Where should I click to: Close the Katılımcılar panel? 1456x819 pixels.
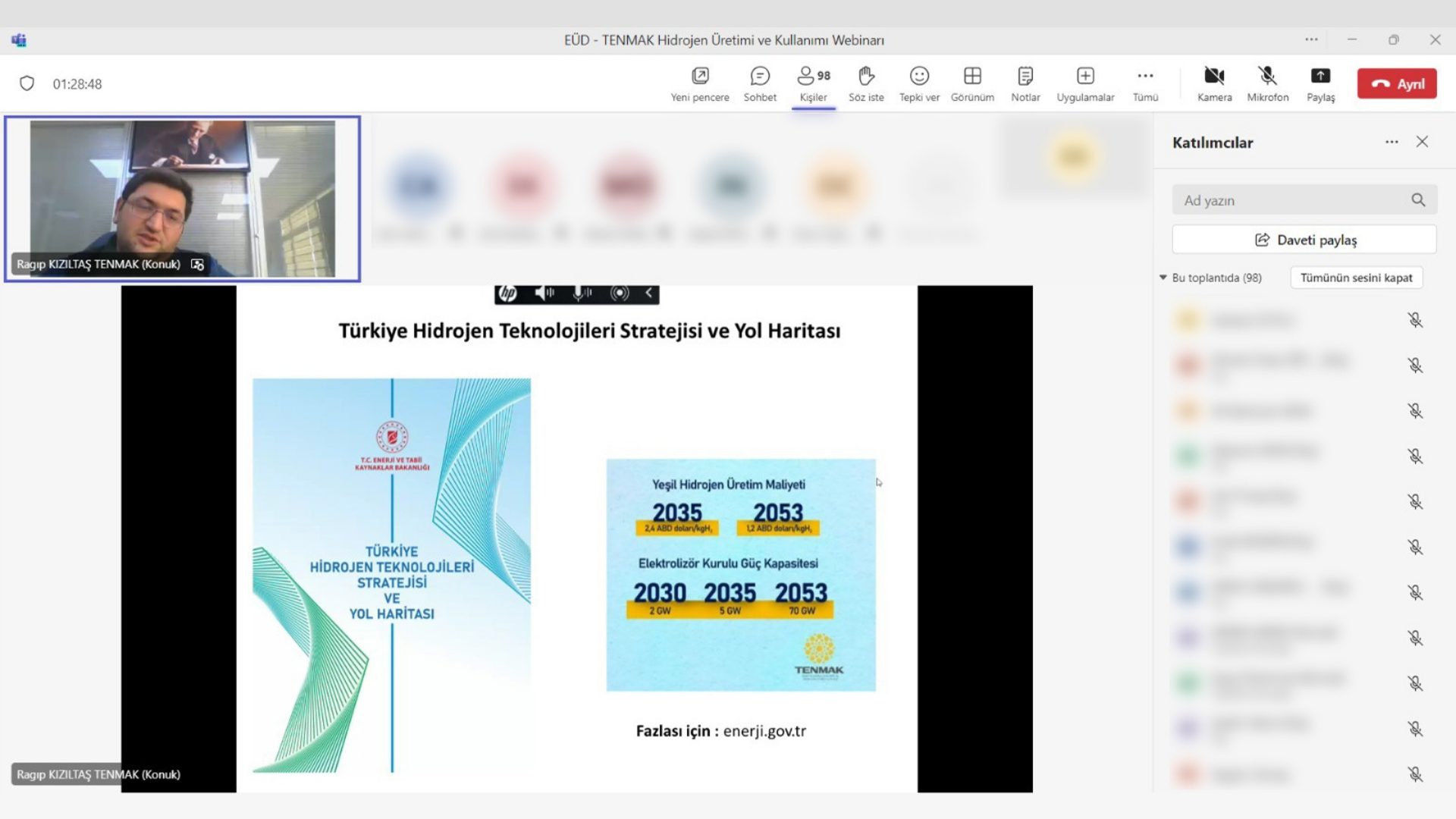[x=1422, y=142]
